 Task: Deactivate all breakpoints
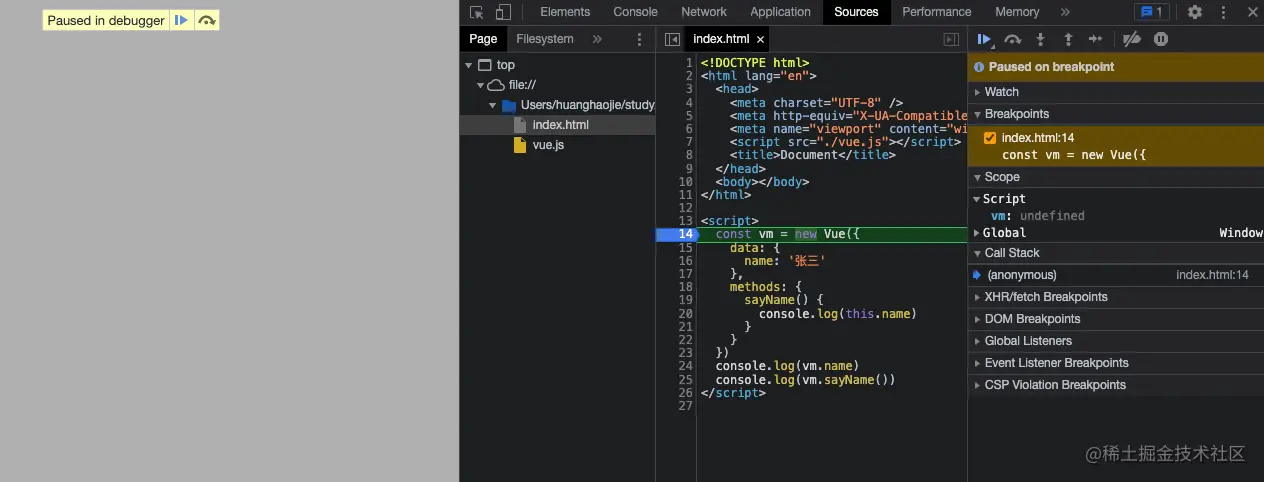point(1132,39)
